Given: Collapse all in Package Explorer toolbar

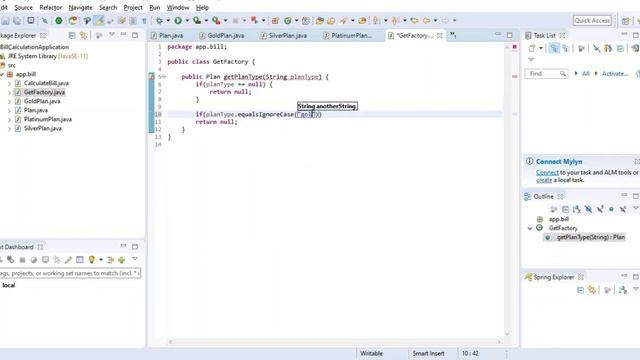Looking at the screenshot, I should coord(72,36).
